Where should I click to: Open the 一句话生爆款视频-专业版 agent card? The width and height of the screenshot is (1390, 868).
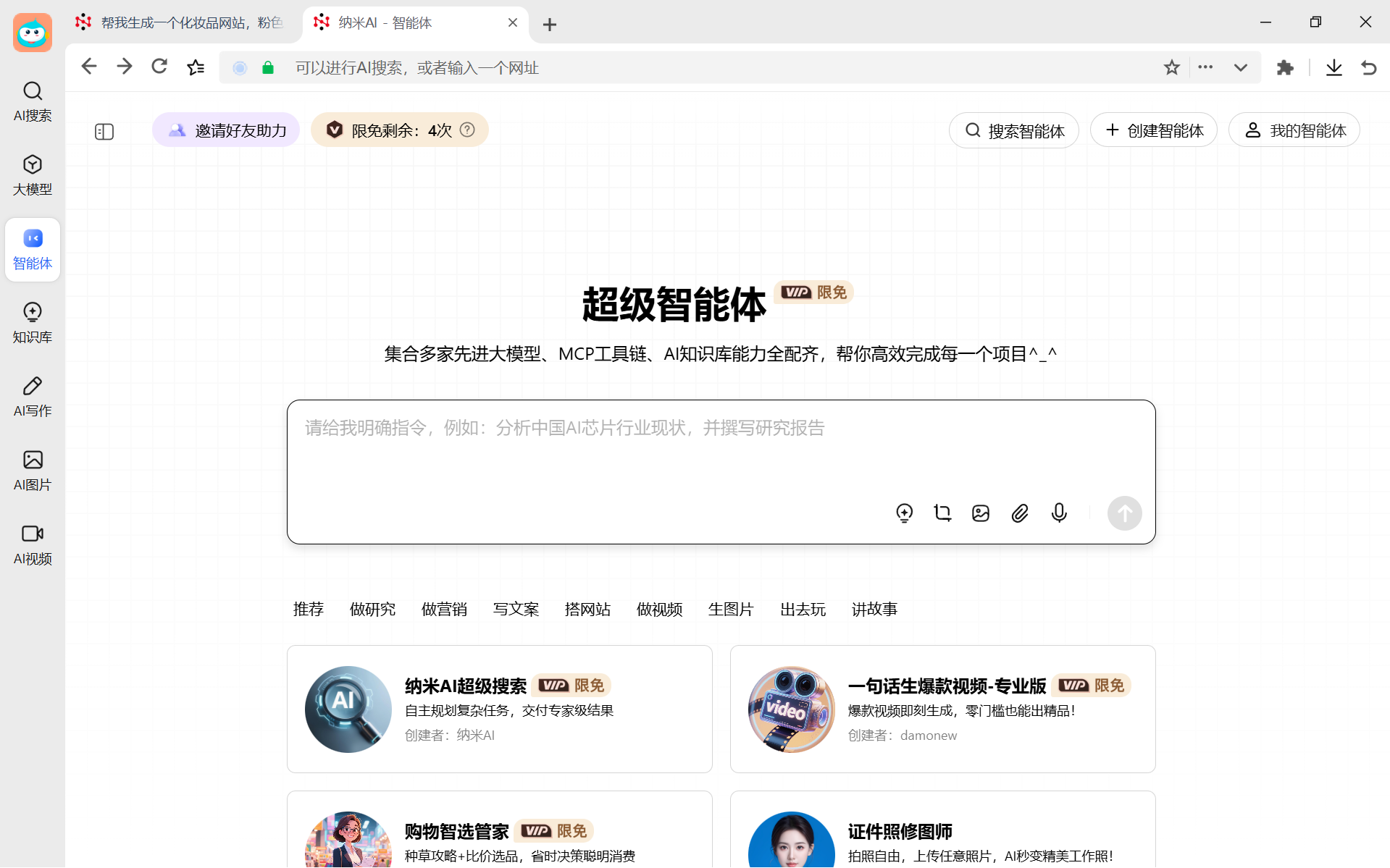pyautogui.click(x=943, y=709)
